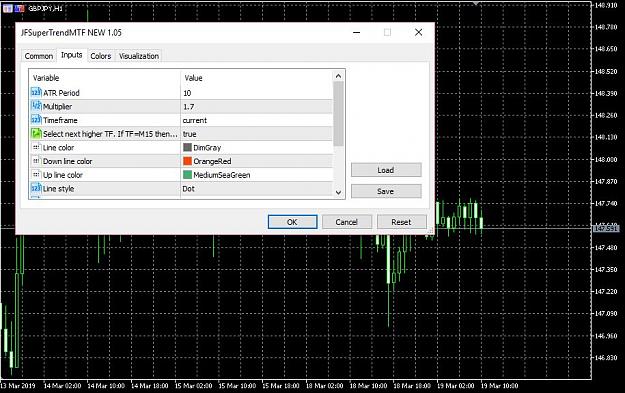Screen dimensions: 625x393
Task: Click the chart window icon beside GBPJPY,H1
Action: [8, 8]
